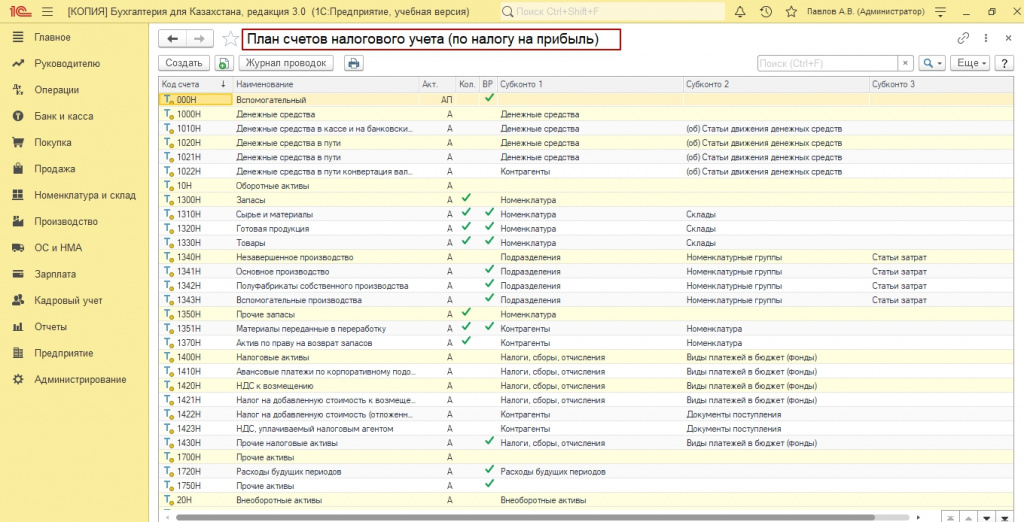This screenshot has width=1024, height=522.
Task: Click the Производство sidebar icon
Action: pyautogui.click(x=18, y=221)
